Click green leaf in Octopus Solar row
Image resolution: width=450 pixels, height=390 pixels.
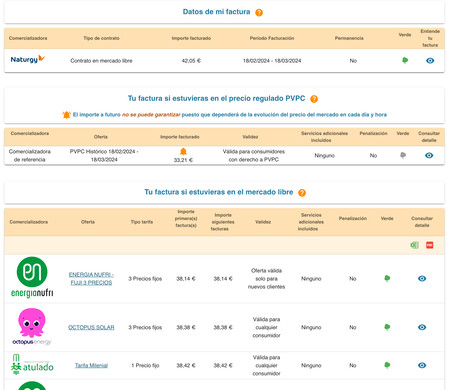(387, 327)
